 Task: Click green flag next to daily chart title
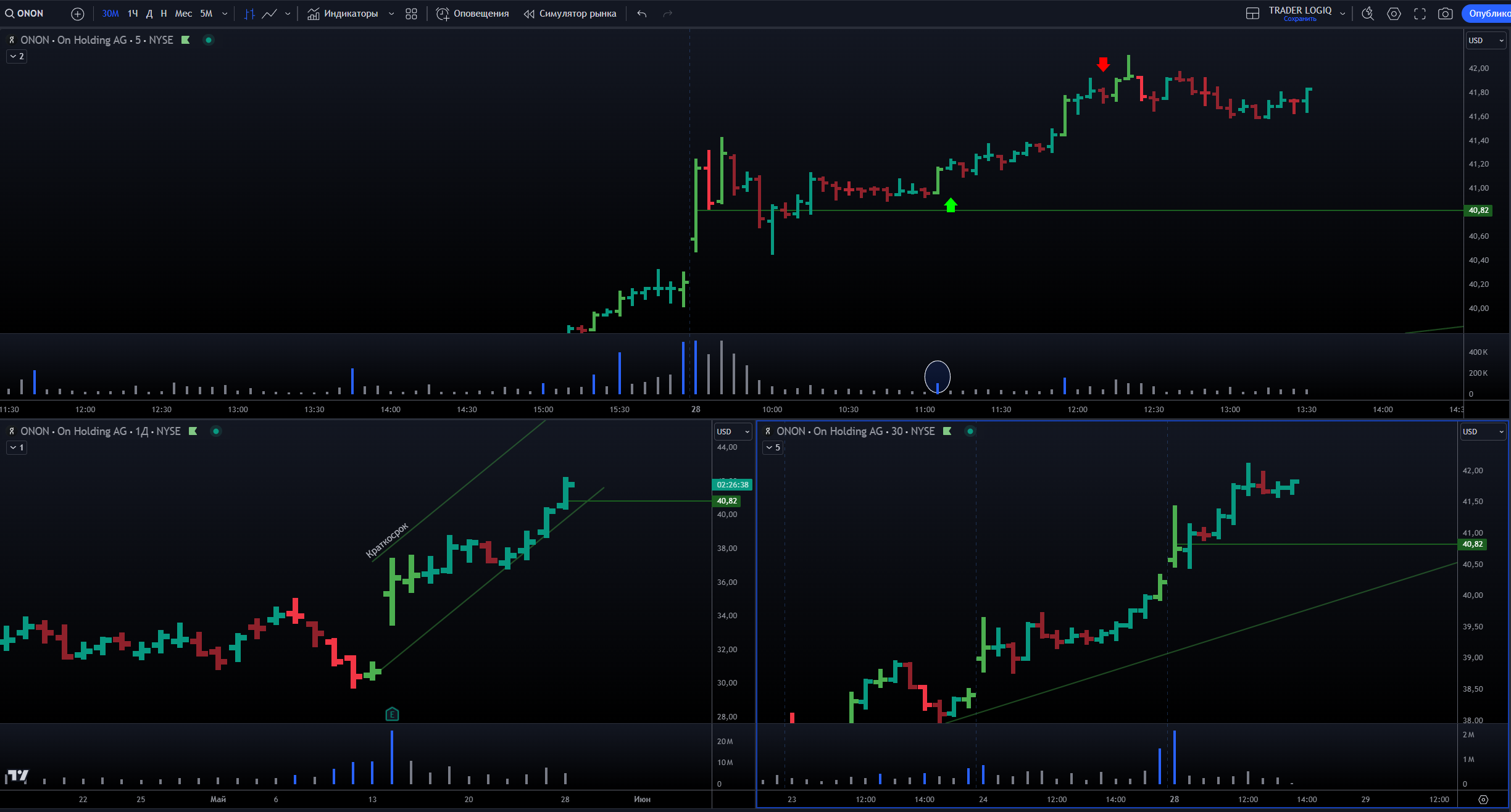[x=193, y=431]
